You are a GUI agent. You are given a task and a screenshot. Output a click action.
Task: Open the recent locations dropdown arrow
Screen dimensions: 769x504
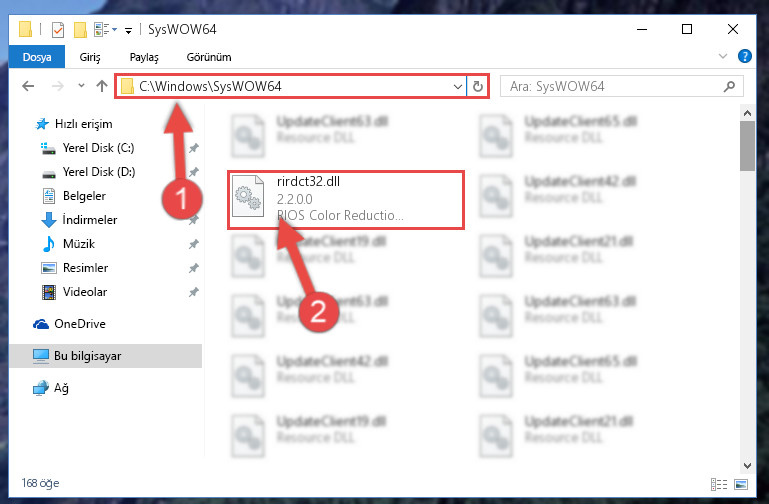(x=81, y=86)
